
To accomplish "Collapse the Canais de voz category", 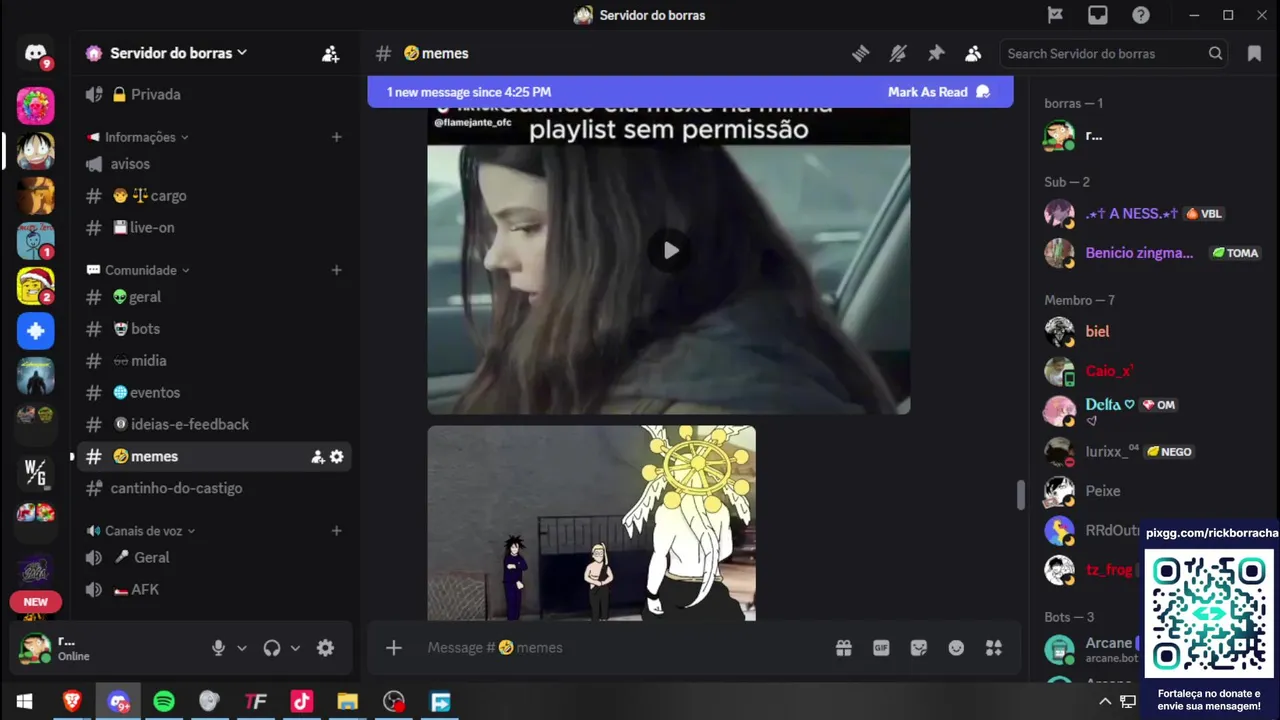I will (x=141, y=531).
